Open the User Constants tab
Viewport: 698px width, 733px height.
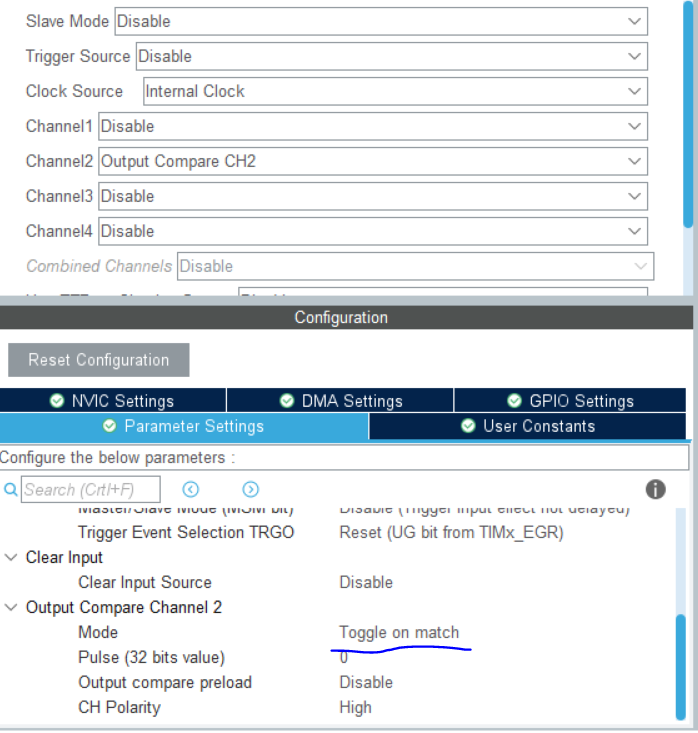point(527,426)
